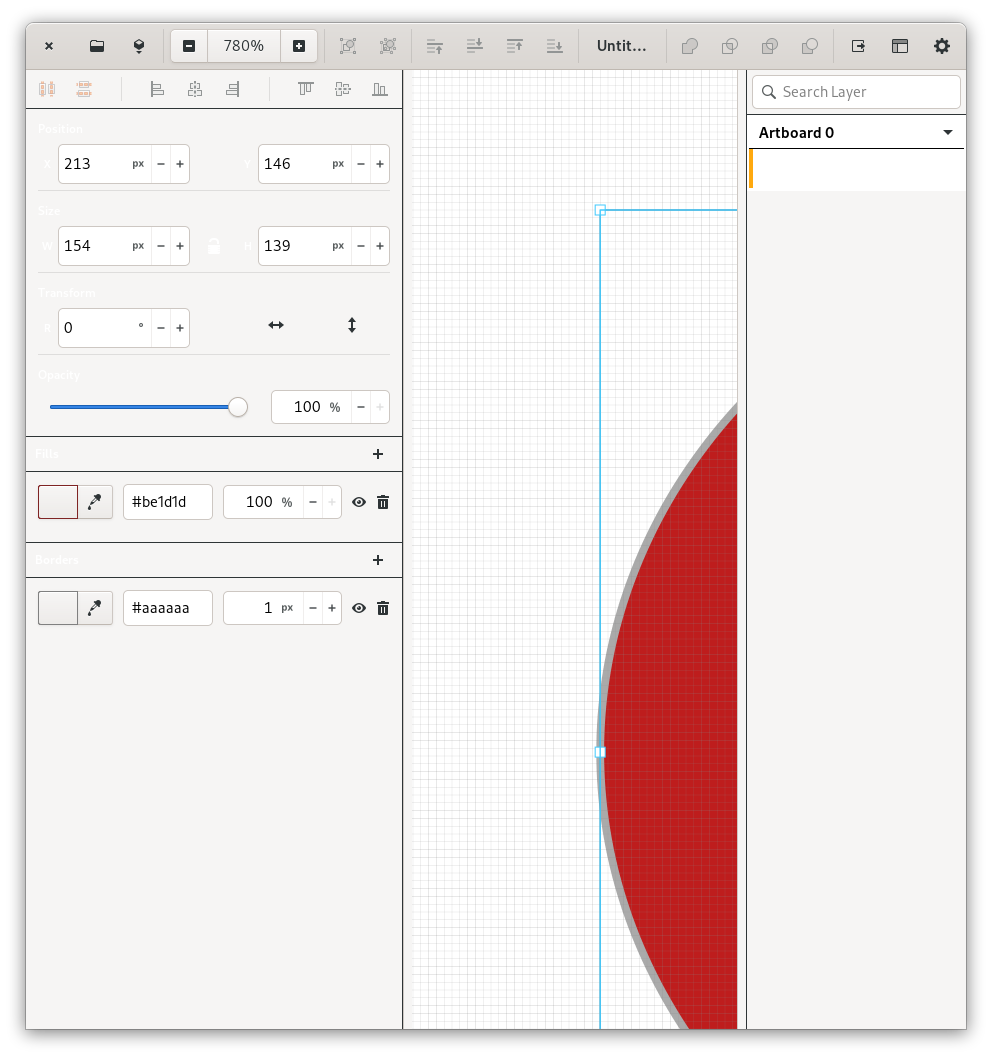The image size is (992, 1058).
Task: Delete the #be1d1d fill
Action: (x=383, y=502)
